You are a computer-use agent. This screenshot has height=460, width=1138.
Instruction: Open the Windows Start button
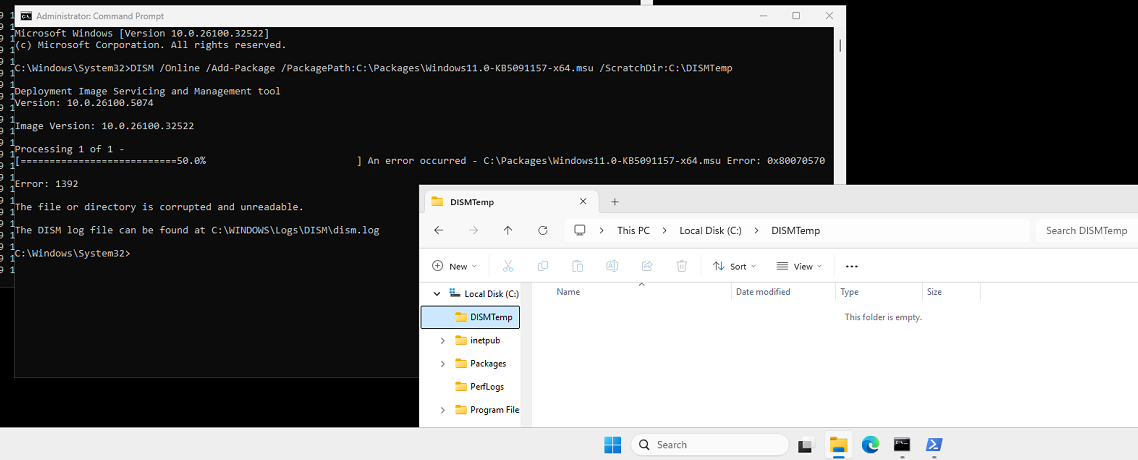(613, 445)
